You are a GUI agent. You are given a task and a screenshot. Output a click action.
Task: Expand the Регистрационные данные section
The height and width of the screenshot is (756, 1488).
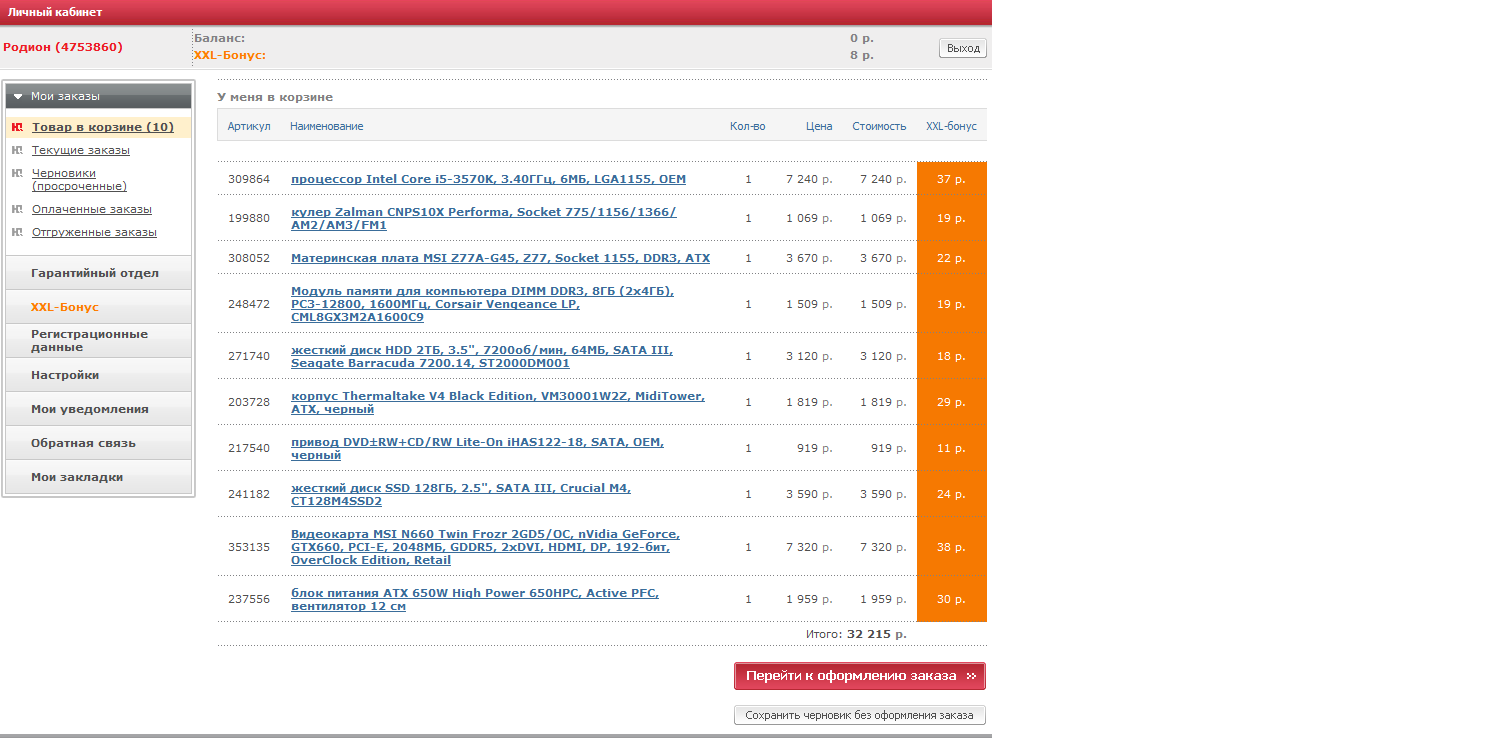(x=89, y=341)
